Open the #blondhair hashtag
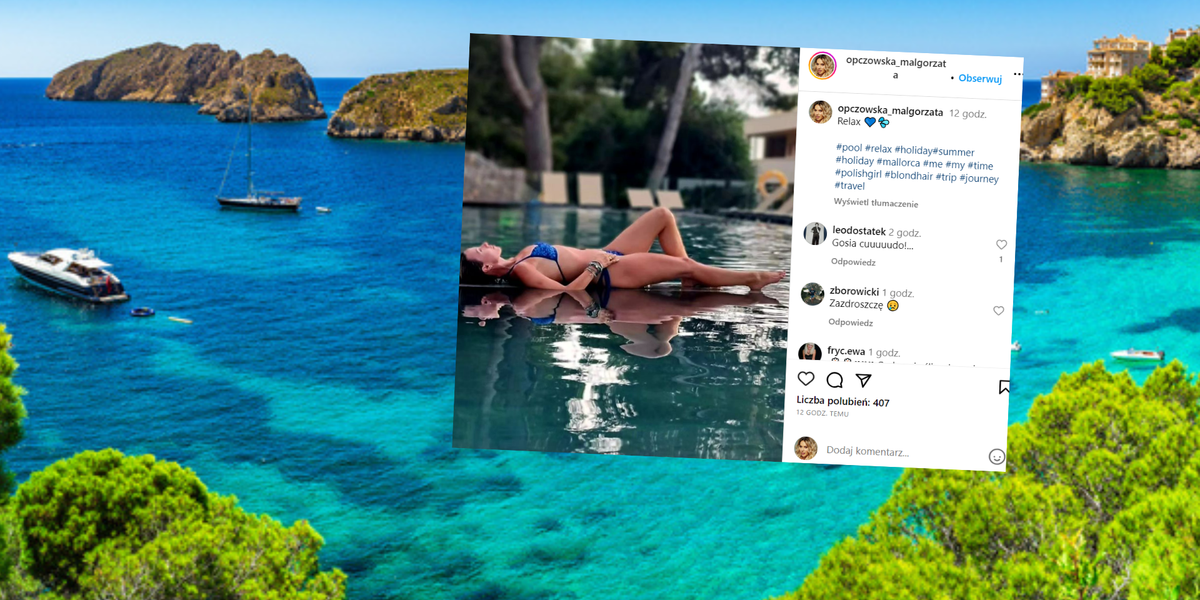 (x=909, y=175)
